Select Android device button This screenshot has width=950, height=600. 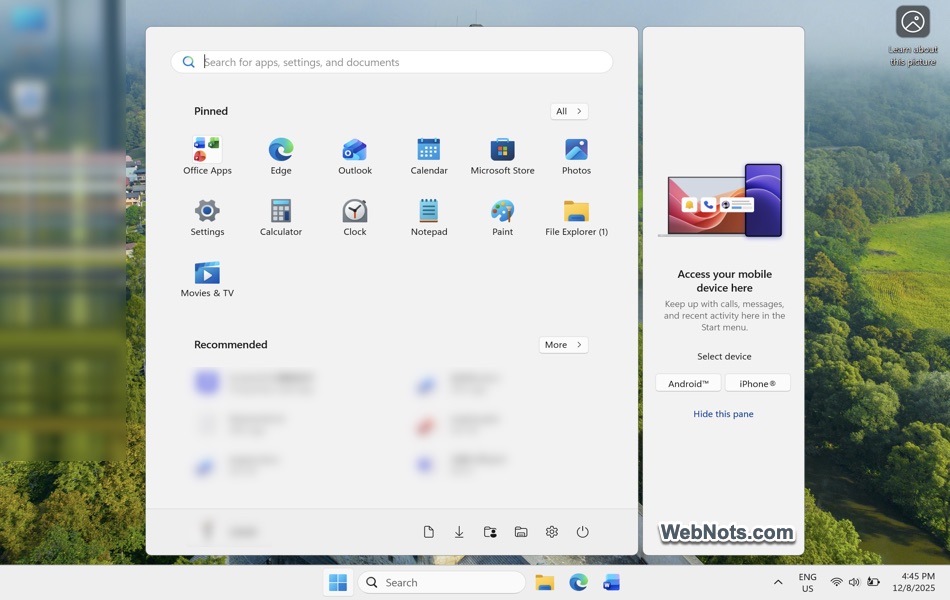tap(688, 383)
